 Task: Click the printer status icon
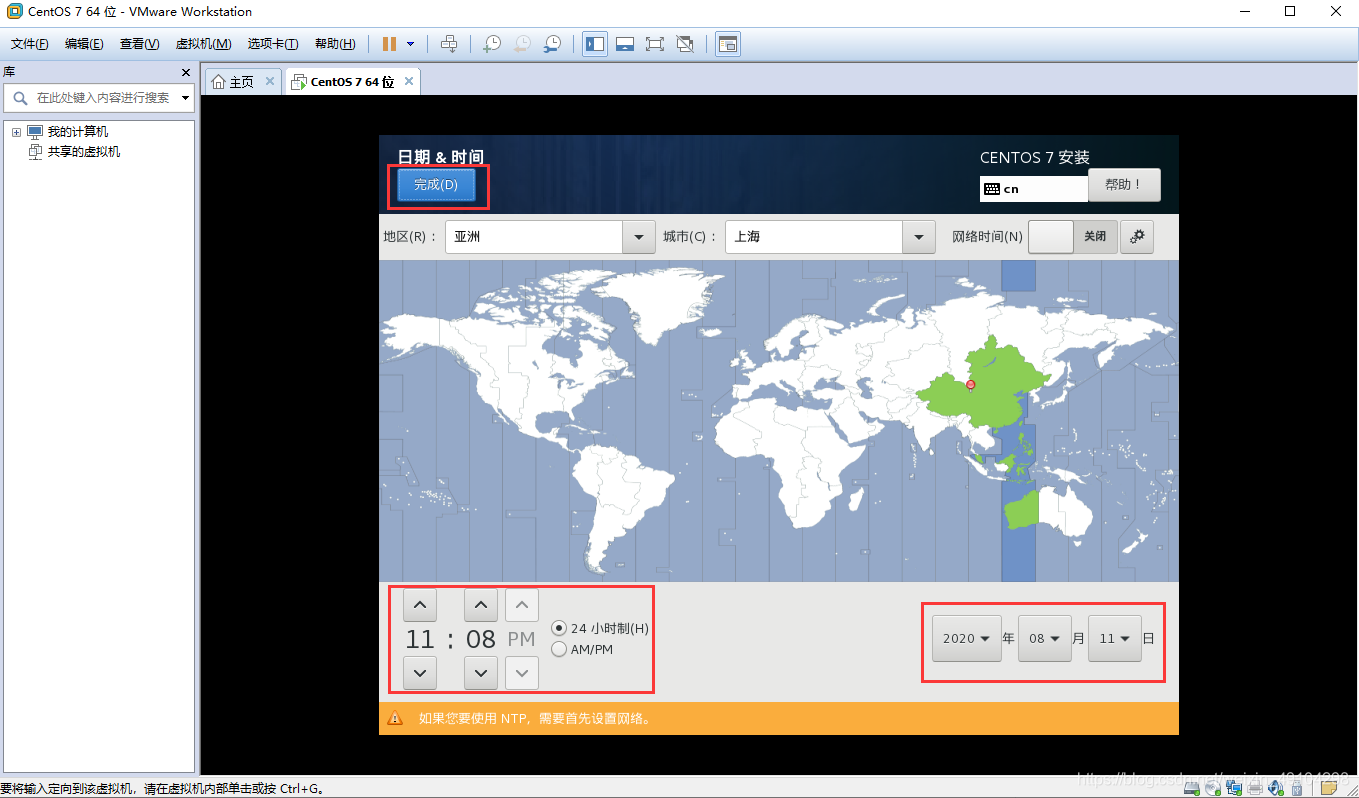click(x=1255, y=788)
